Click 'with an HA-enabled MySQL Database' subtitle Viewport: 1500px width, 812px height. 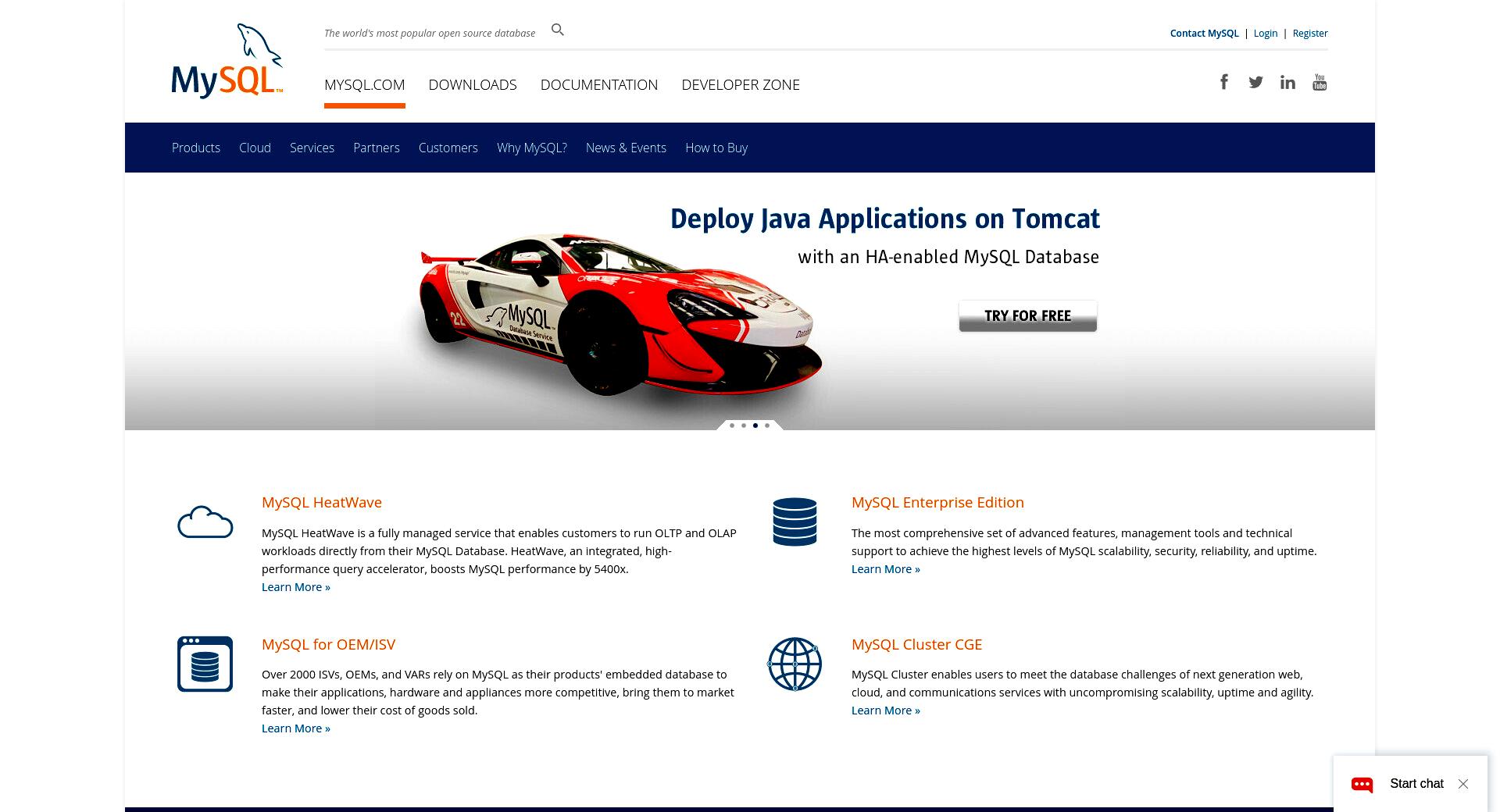click(948, 257)
